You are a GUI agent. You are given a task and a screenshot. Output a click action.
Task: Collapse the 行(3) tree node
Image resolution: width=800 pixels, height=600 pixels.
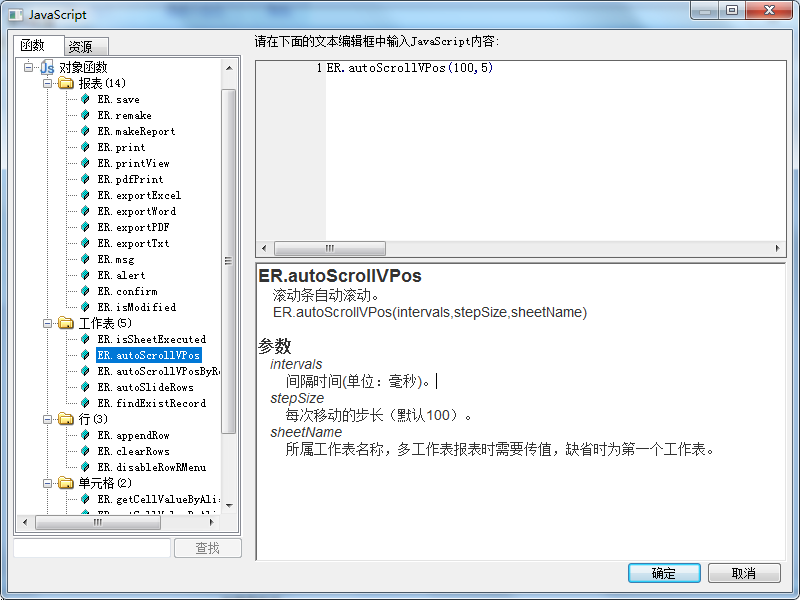click(x=47, y=419)
